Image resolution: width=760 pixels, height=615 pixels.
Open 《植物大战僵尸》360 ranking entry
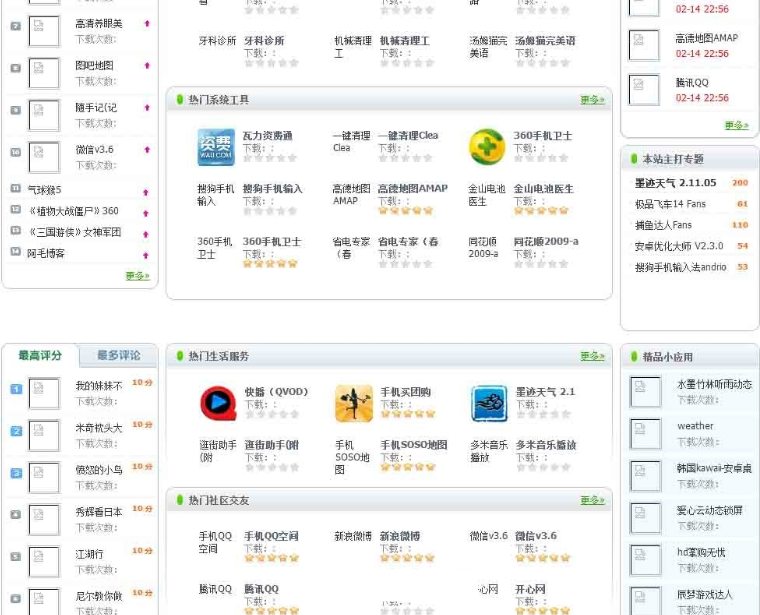click(x=73, y=211)
